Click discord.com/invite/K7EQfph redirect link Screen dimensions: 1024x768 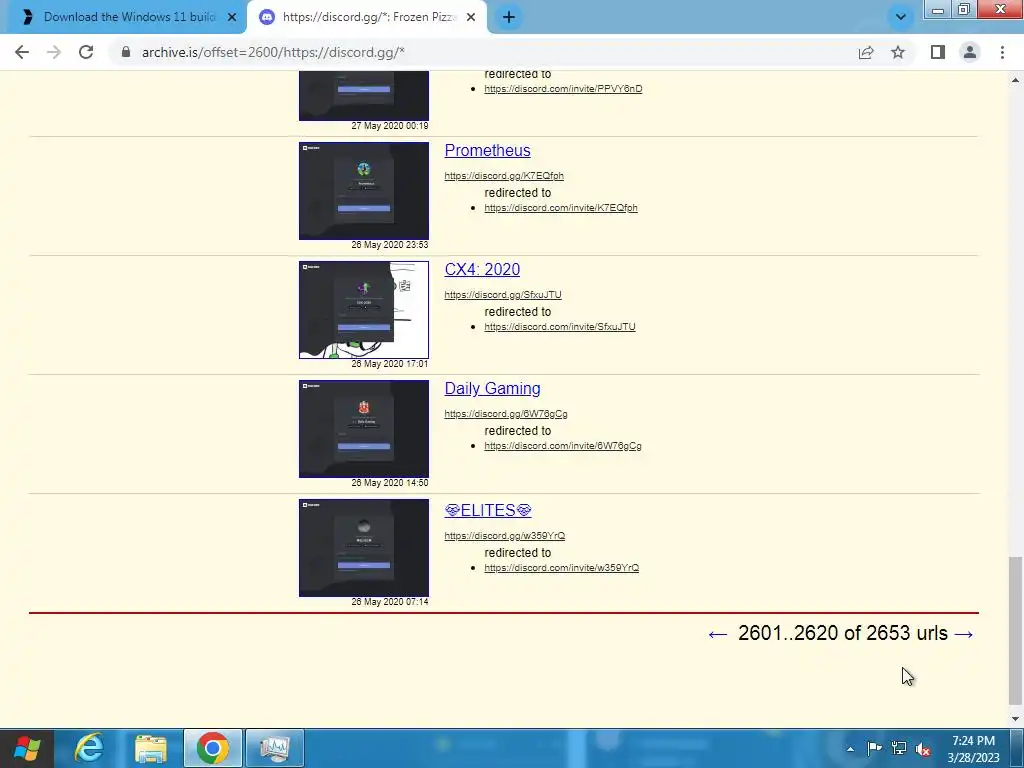pos(561,208)
